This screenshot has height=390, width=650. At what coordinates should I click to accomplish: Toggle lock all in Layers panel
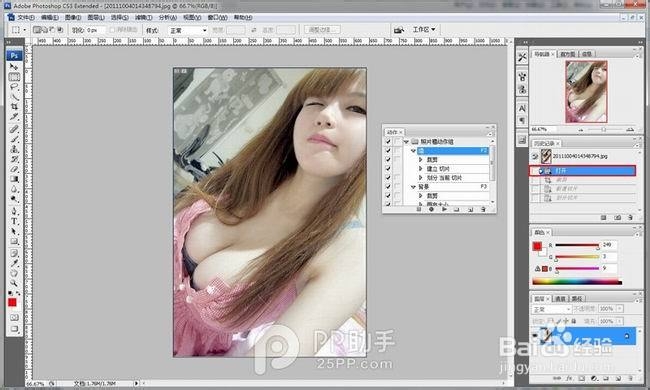point(574,321)
